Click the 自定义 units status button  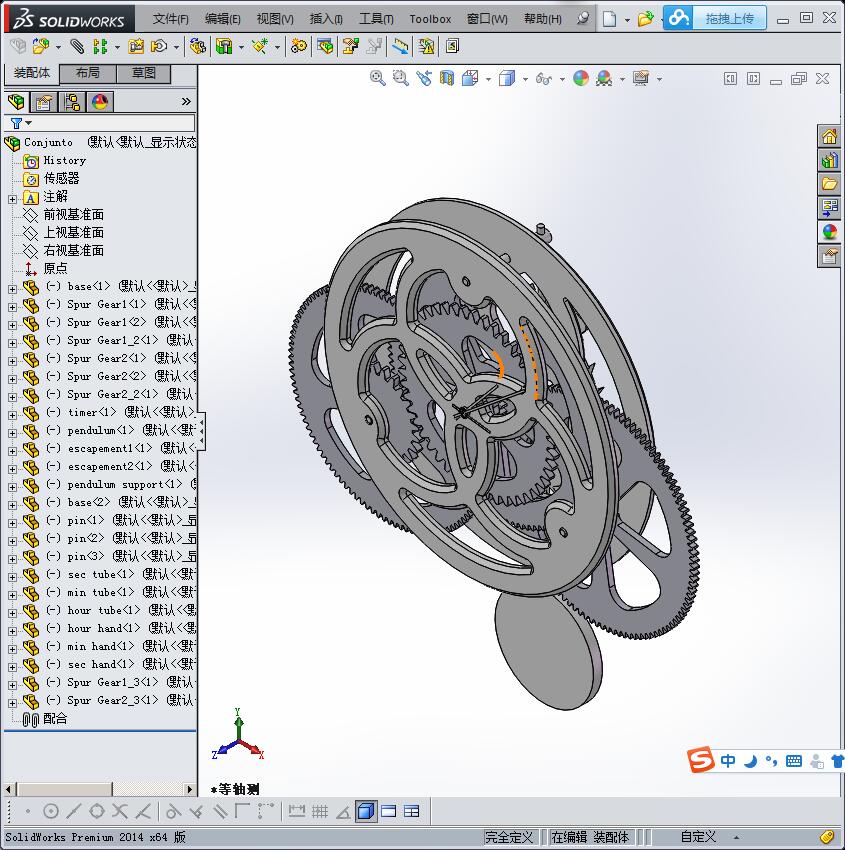point(699,837)
